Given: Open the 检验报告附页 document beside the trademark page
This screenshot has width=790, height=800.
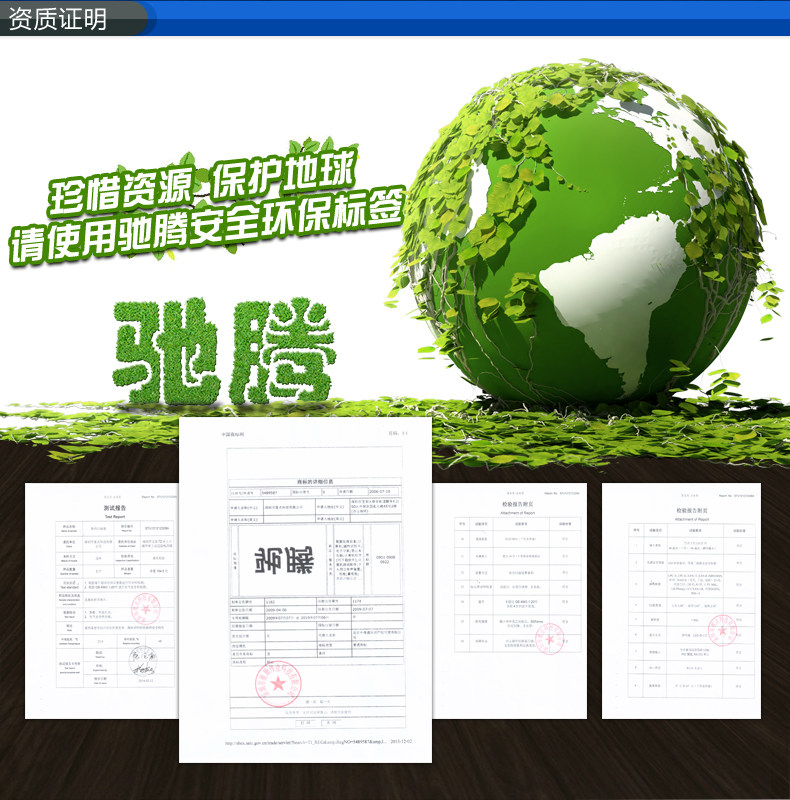Looking at the screenshot, I should coord(509,601).
